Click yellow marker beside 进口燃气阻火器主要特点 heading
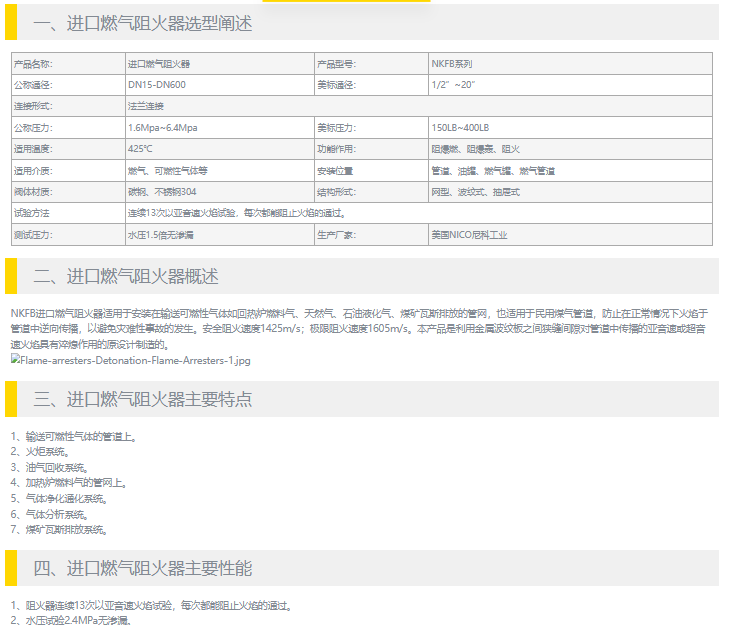The height and width of the screenshot is (625, 733). pos(11,399)
